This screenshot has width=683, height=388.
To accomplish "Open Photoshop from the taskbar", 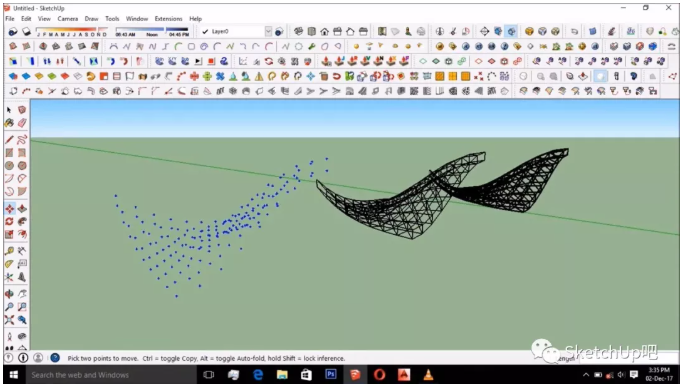I will click(x=331, y=375).
